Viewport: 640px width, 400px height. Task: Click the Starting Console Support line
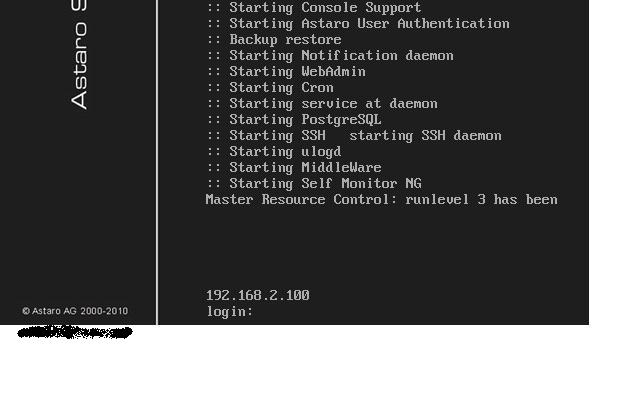click(x=314, y=7)
